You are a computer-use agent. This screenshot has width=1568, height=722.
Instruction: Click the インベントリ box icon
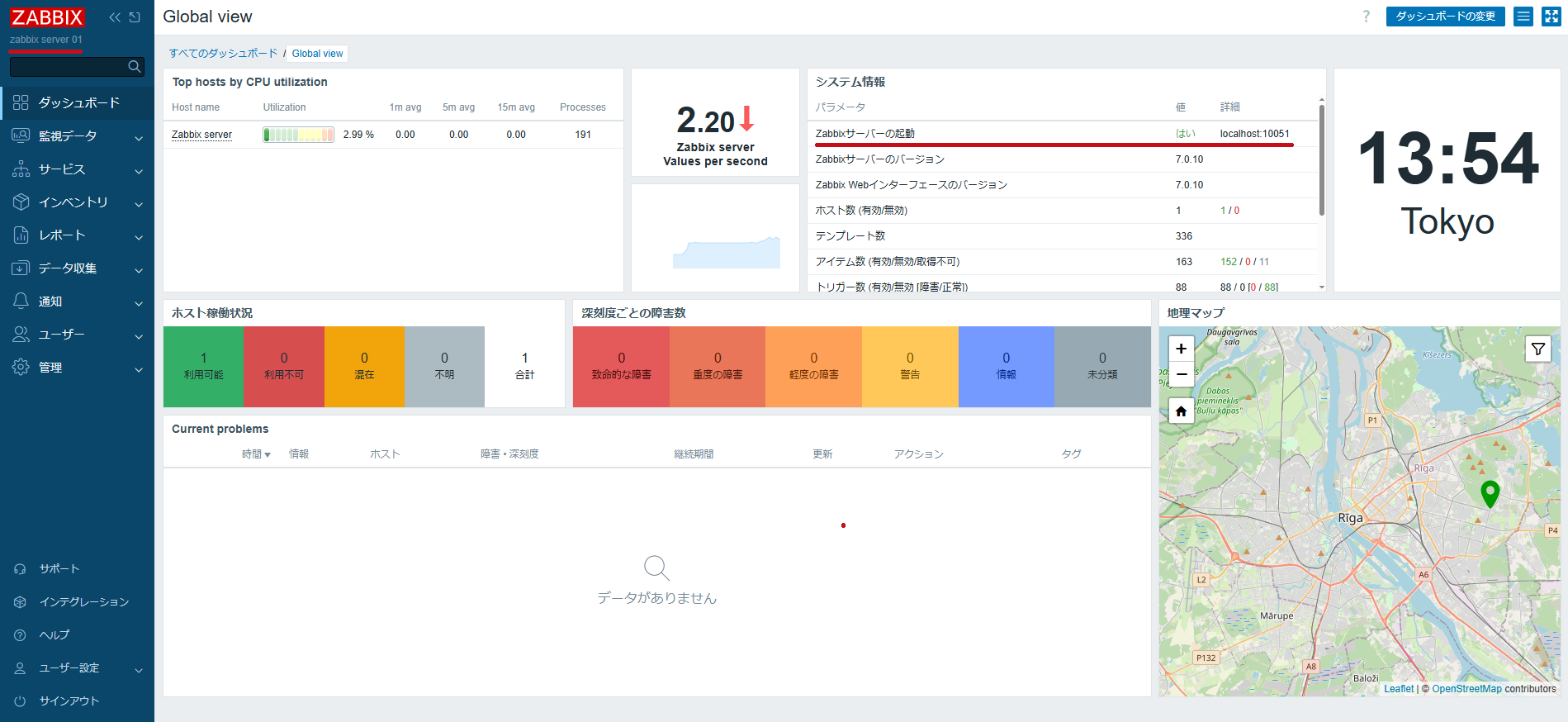21,202
